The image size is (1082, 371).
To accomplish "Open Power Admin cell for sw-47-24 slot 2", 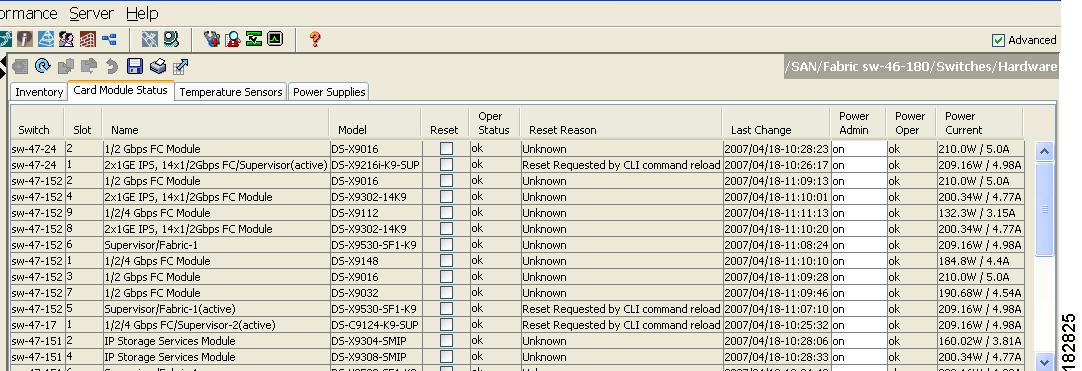I will [858, 148].
